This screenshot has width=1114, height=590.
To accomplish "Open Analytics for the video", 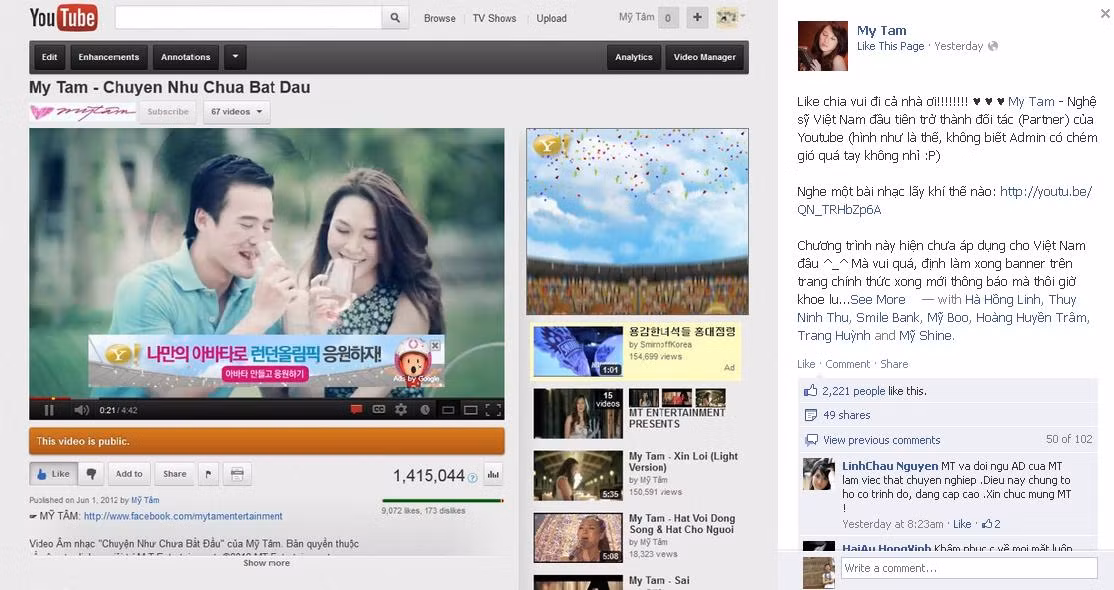I will click(634, 57).
